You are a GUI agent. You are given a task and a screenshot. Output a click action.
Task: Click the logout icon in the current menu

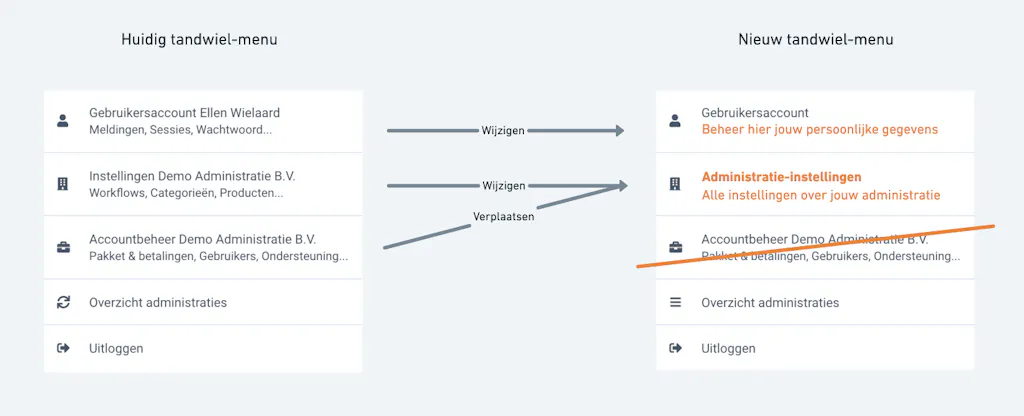click(x=63, y=348)
